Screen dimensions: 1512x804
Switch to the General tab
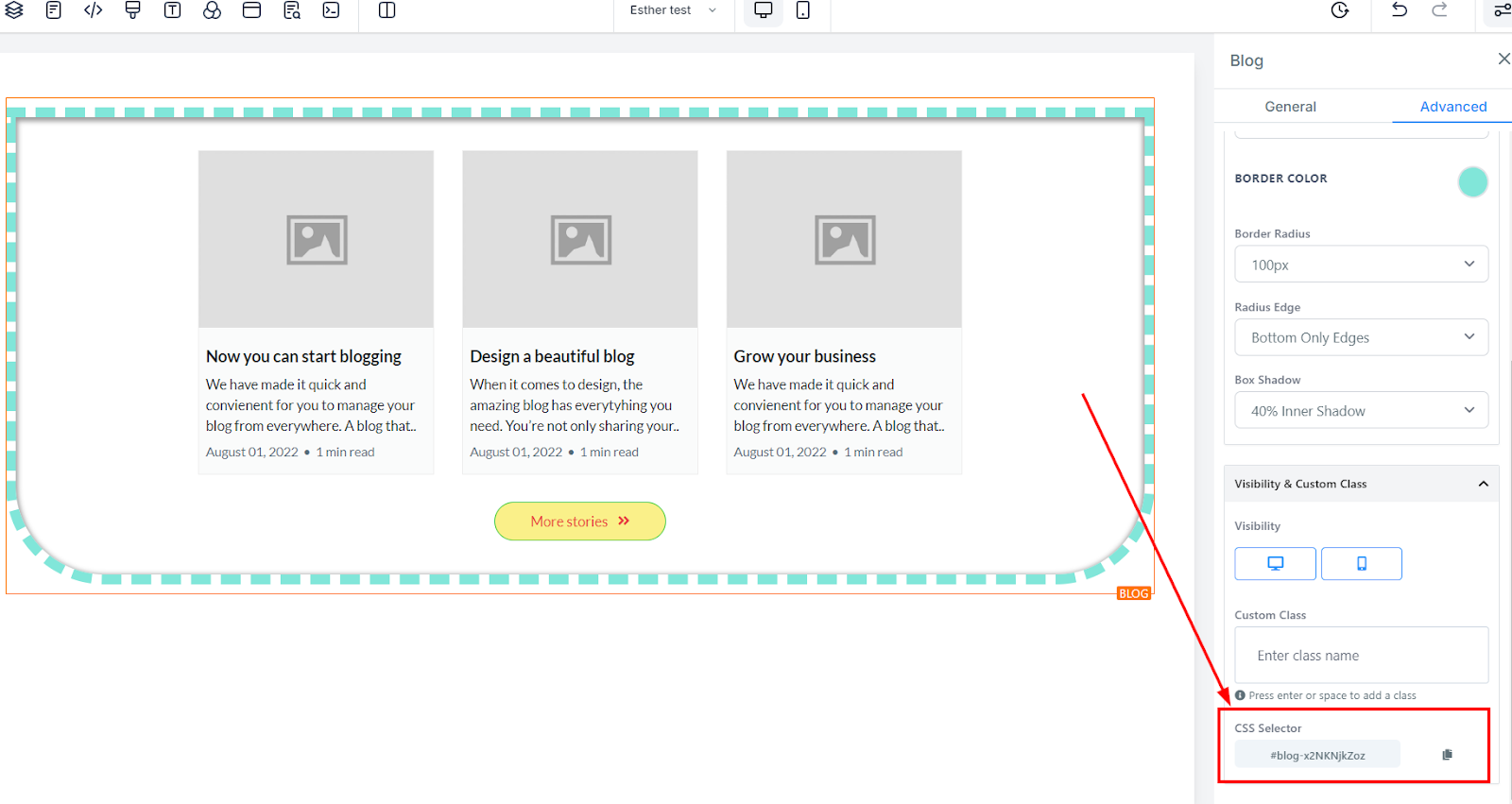click(1290, 107)
